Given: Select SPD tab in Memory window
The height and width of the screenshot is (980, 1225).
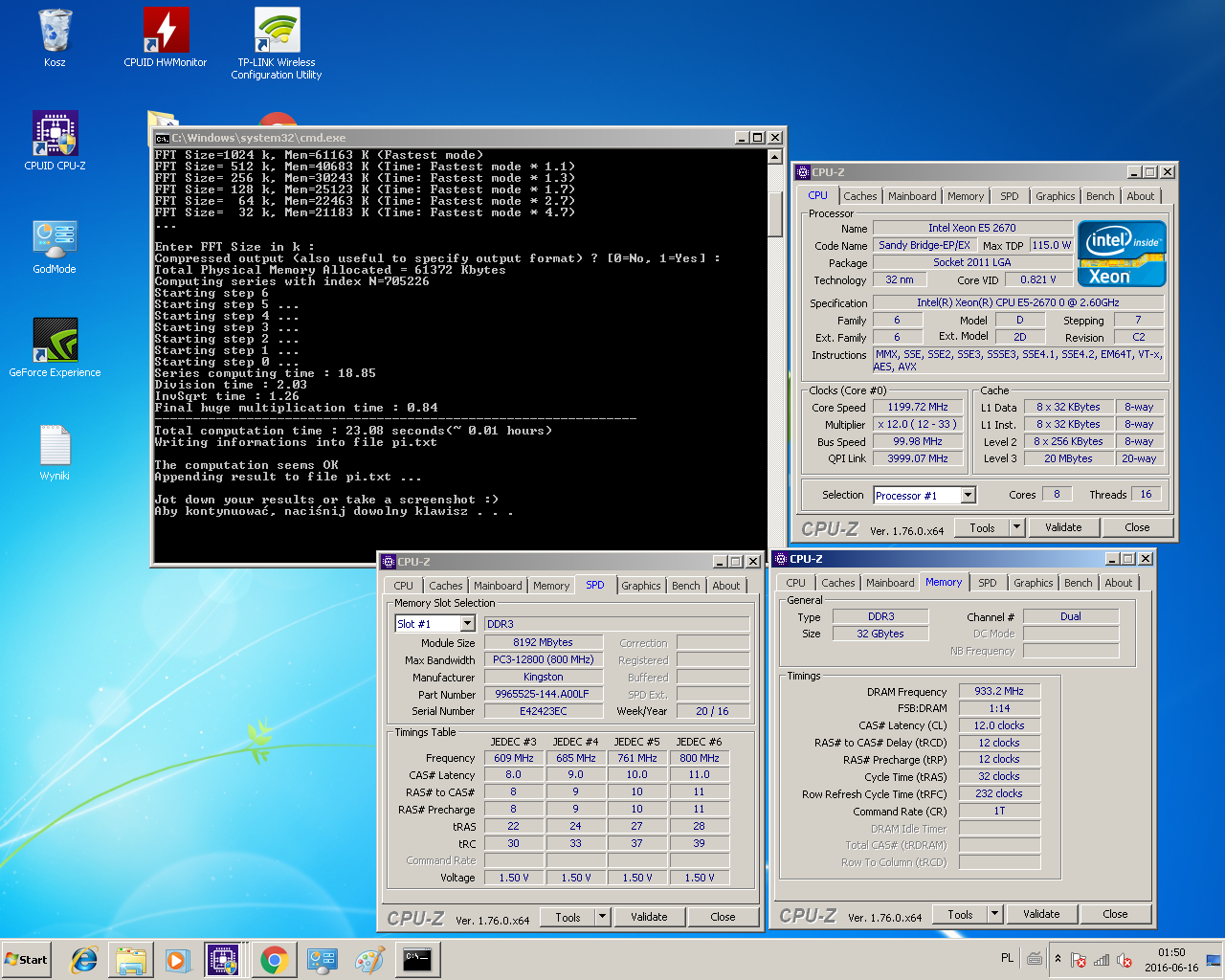Looking at the screenshot, I should [x=987, y=583].
